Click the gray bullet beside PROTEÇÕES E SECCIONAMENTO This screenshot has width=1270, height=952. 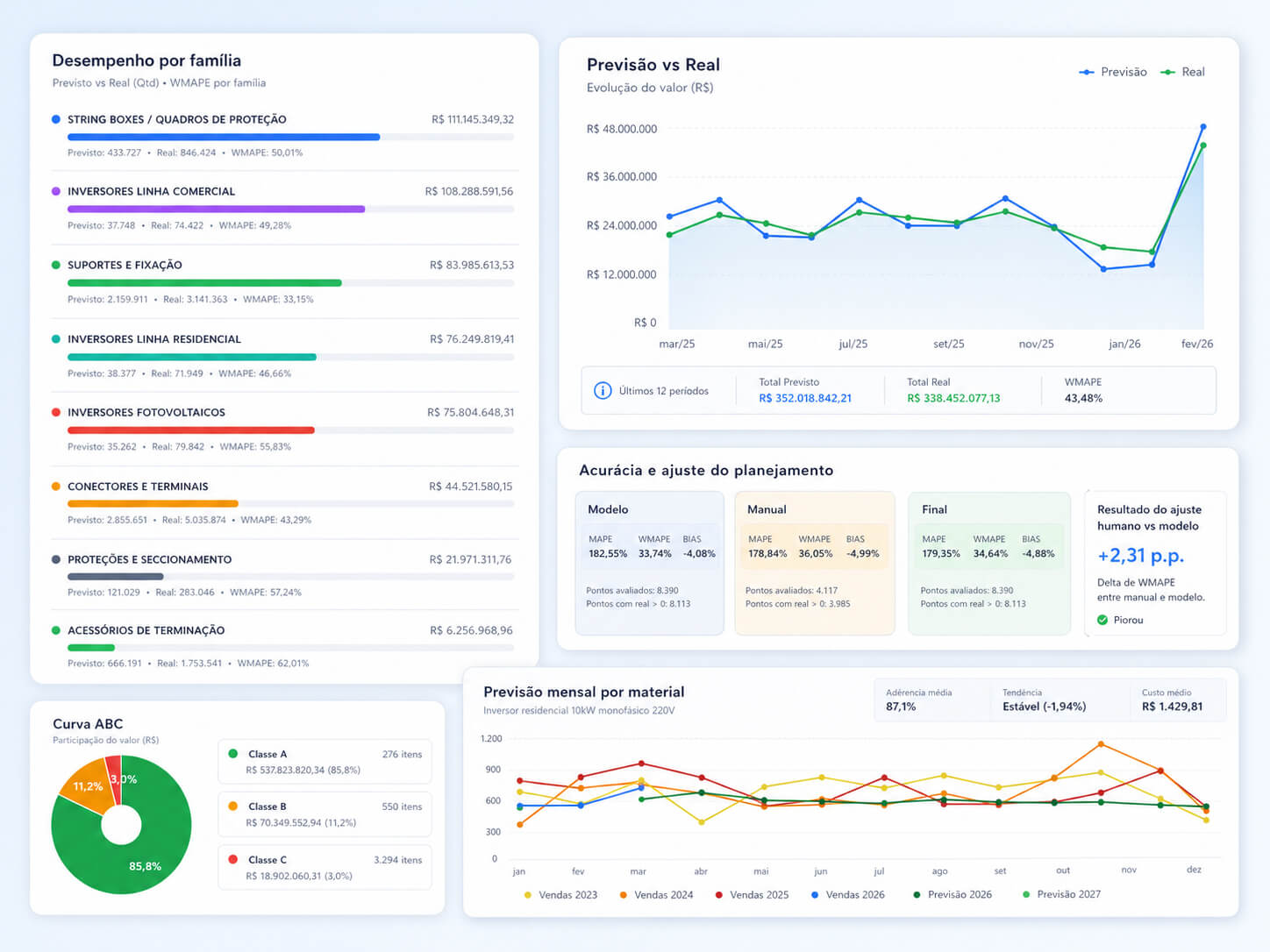(x=56, y=559)
